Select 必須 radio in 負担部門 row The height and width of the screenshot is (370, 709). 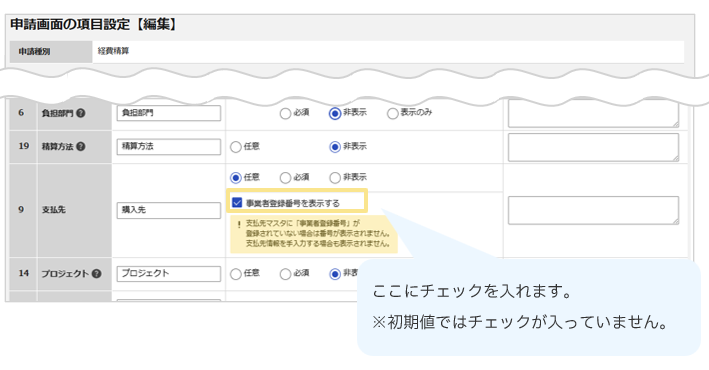285,114
